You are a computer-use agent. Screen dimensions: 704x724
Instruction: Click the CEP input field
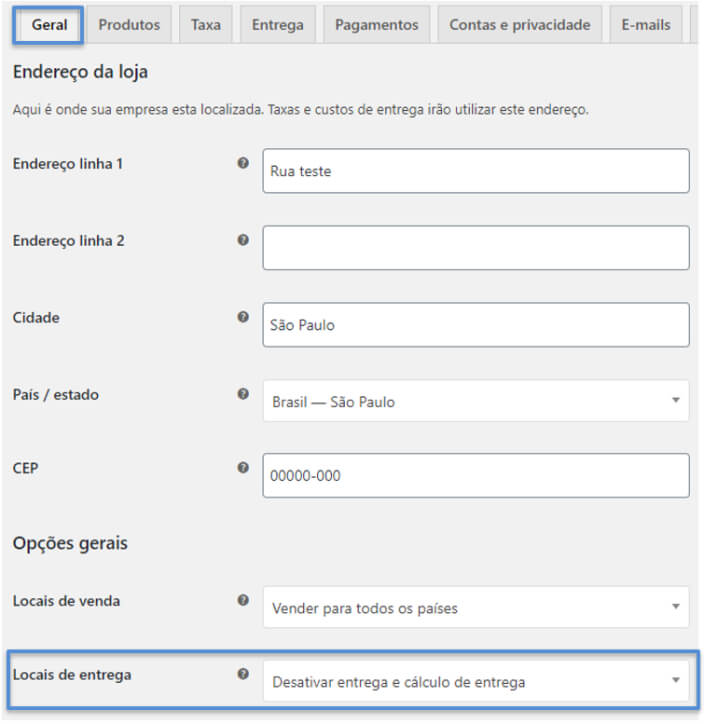click(x=475, y=476)
